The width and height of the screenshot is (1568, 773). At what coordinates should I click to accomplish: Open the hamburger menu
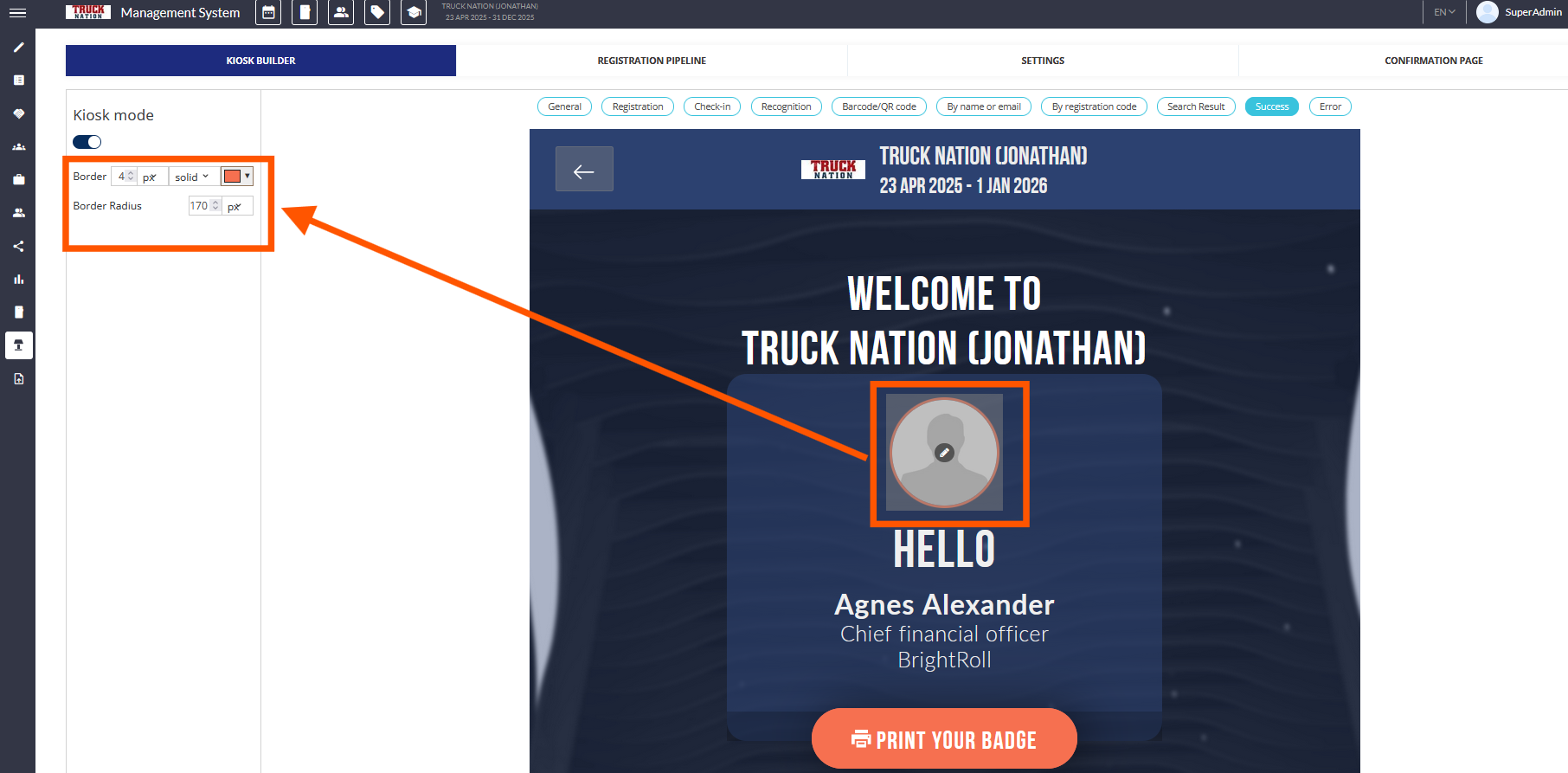(x=17, y=13)
